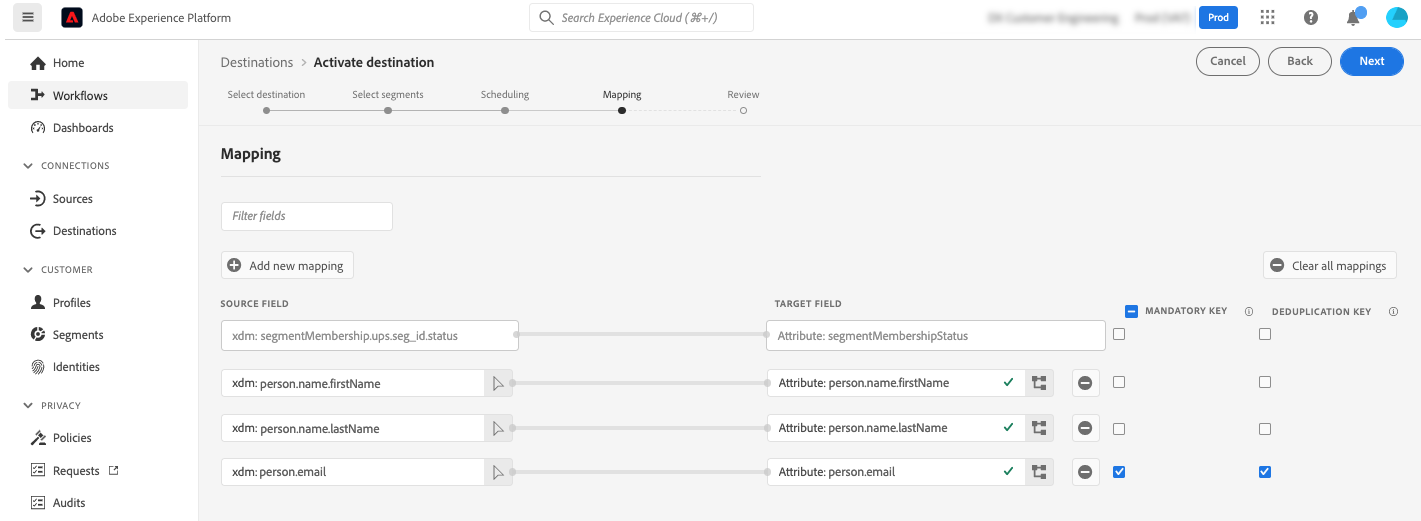This screenshot has width=1421, height=521.
Task: Enable deduplication key for person.name.firstName
Action: [1265, 382]
